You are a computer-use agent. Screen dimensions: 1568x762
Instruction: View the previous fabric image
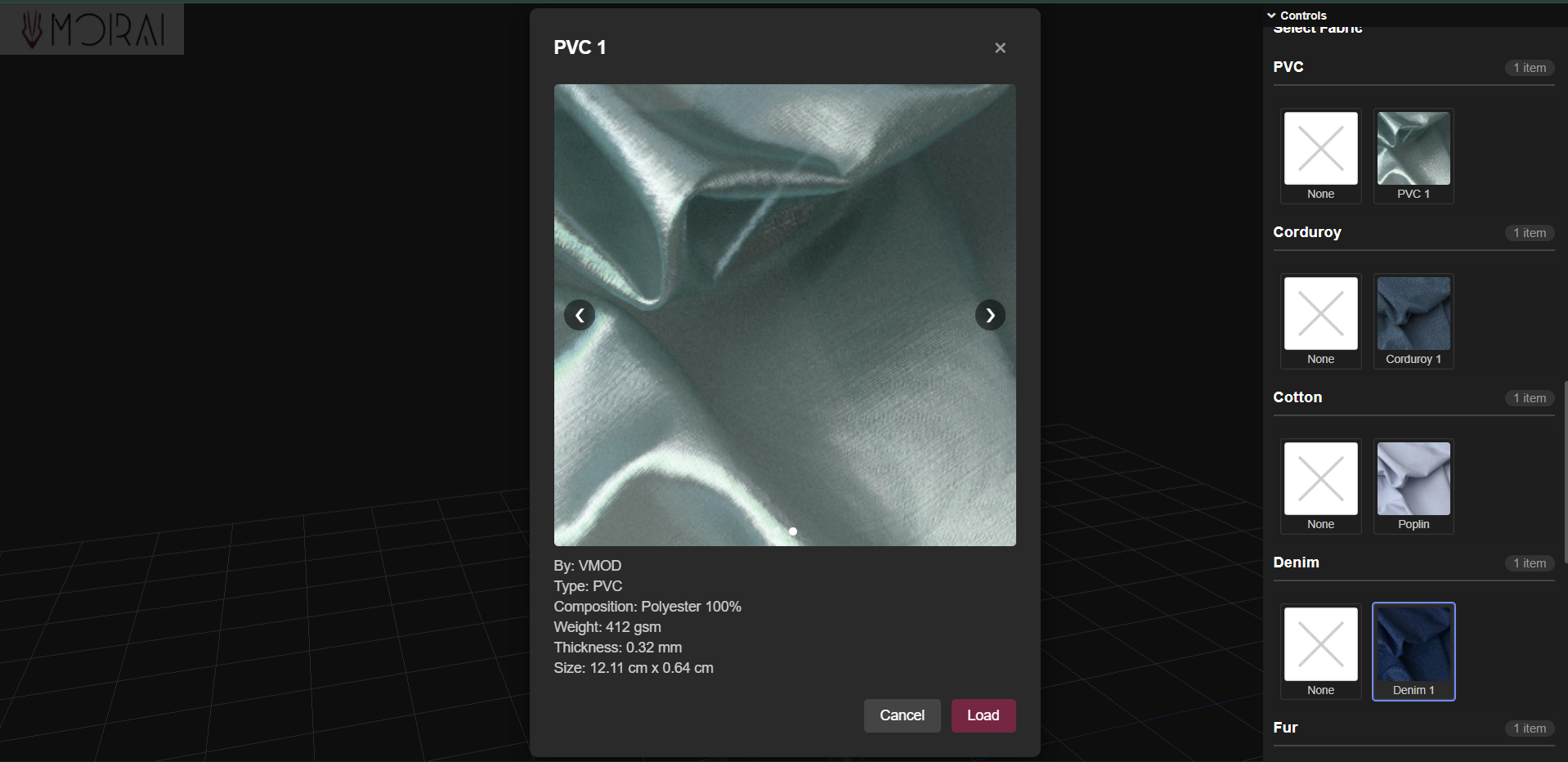(x=580, y=315)
